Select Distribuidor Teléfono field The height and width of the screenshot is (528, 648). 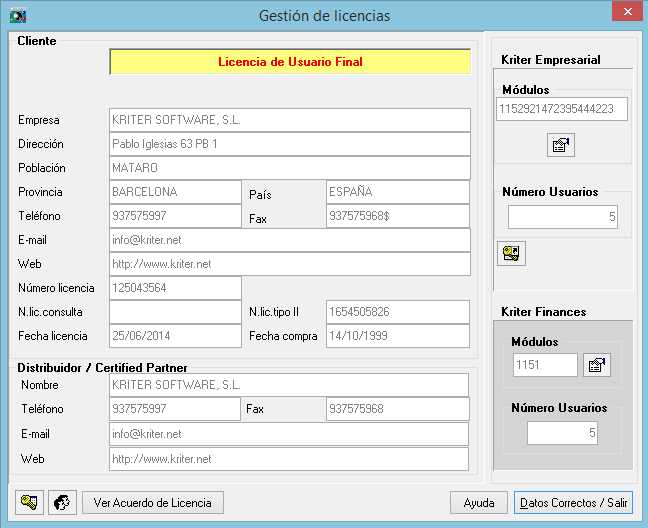pos(175,409)
